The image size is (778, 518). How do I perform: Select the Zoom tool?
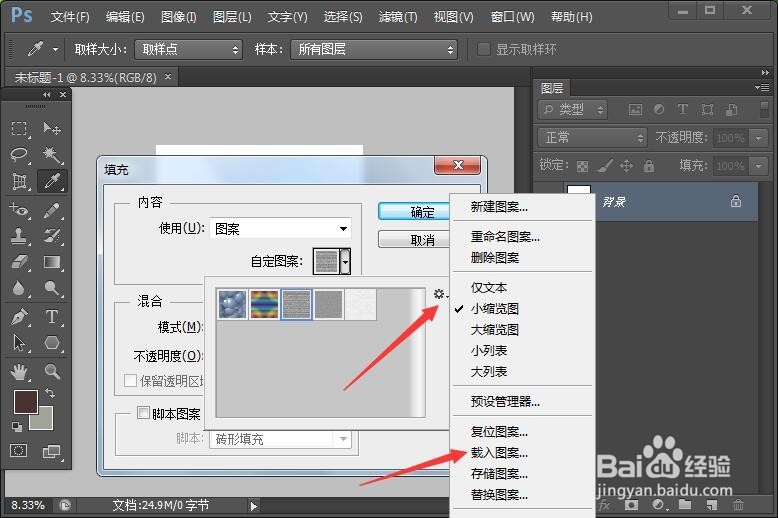[x=52, y=371]
